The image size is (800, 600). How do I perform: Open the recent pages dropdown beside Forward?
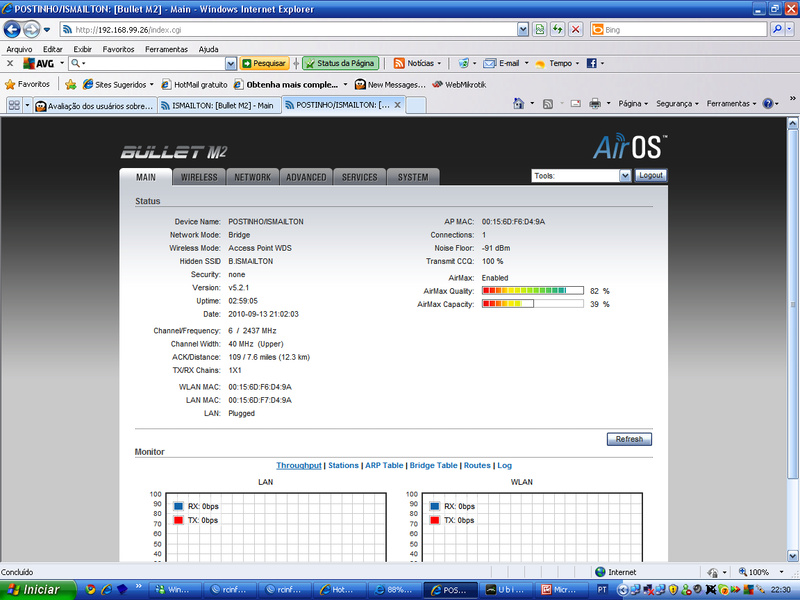pos(47,30)
